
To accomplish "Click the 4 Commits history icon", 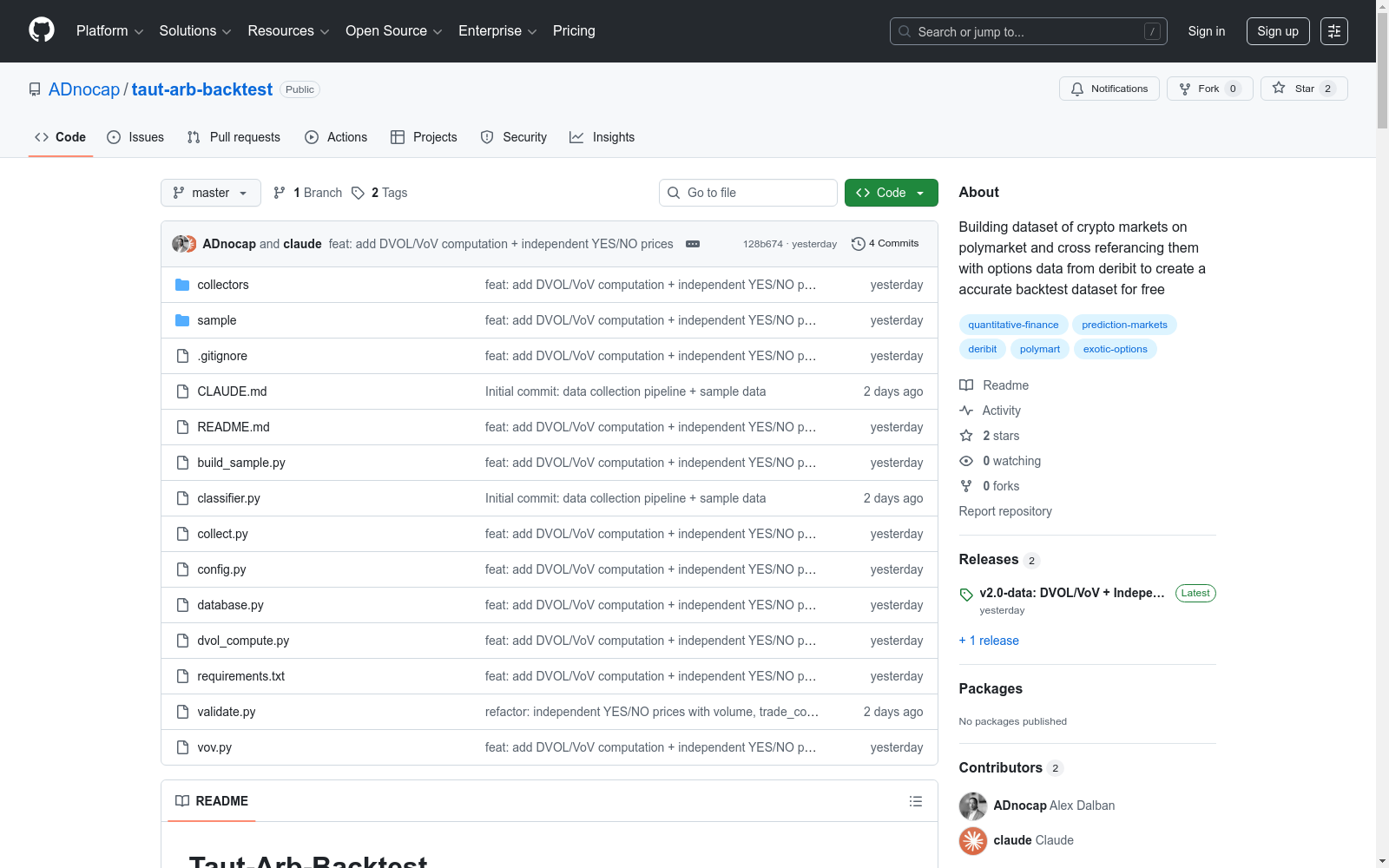I will tap(859, 244).
